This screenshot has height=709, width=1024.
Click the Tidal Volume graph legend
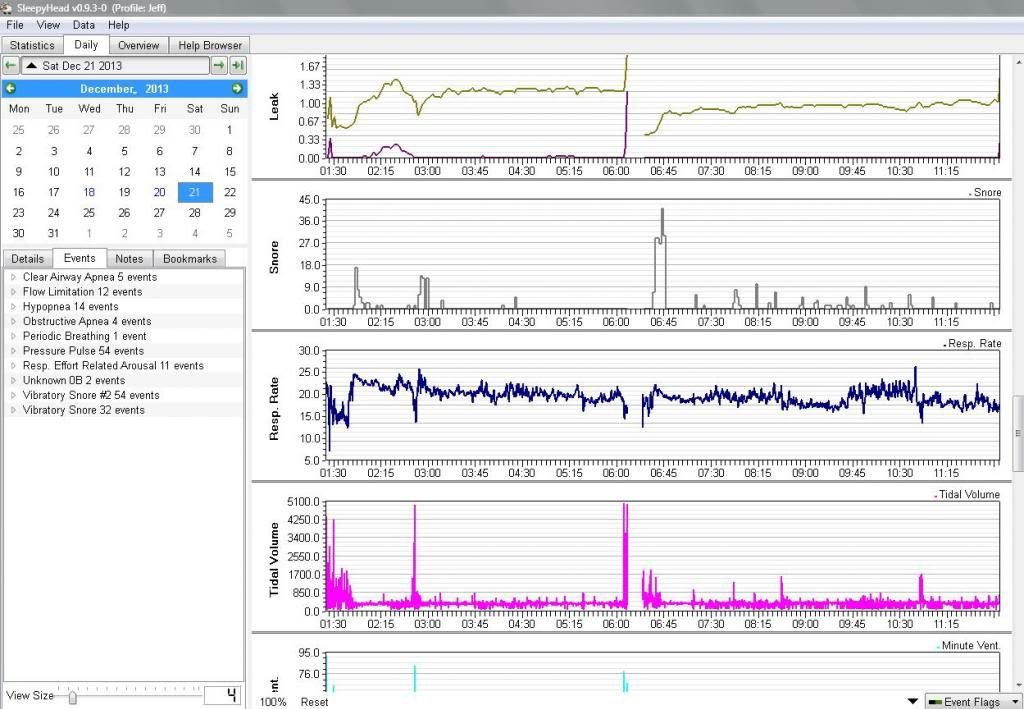coord(967,494)
